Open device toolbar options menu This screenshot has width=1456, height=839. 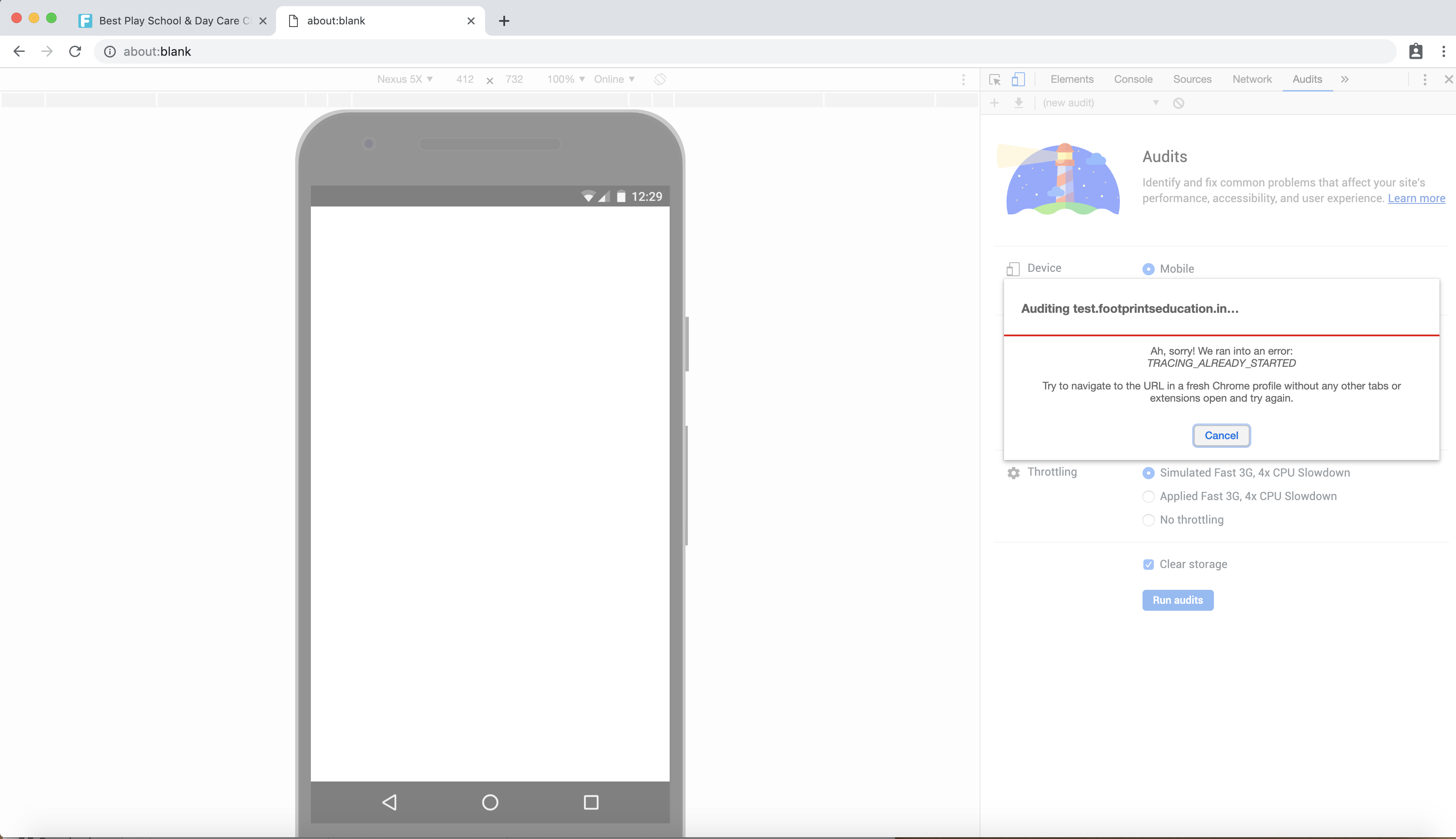pyautogui.click(x=963, y=79)
